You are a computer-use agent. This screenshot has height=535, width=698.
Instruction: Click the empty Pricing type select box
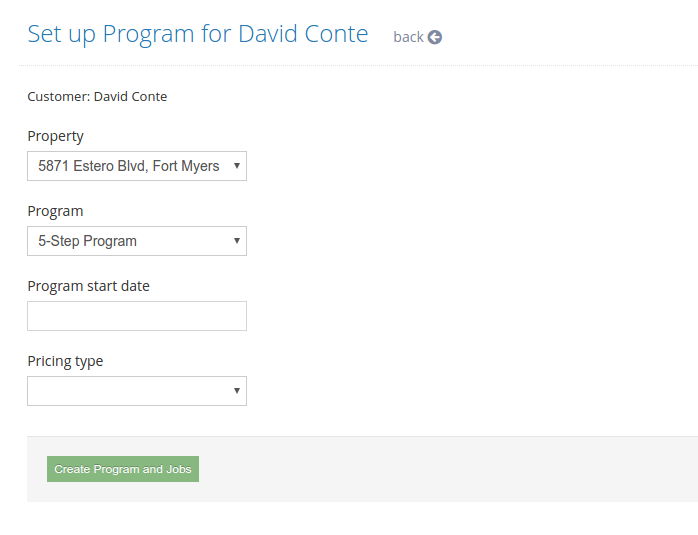pyautogui.click(x=137, y=391)
